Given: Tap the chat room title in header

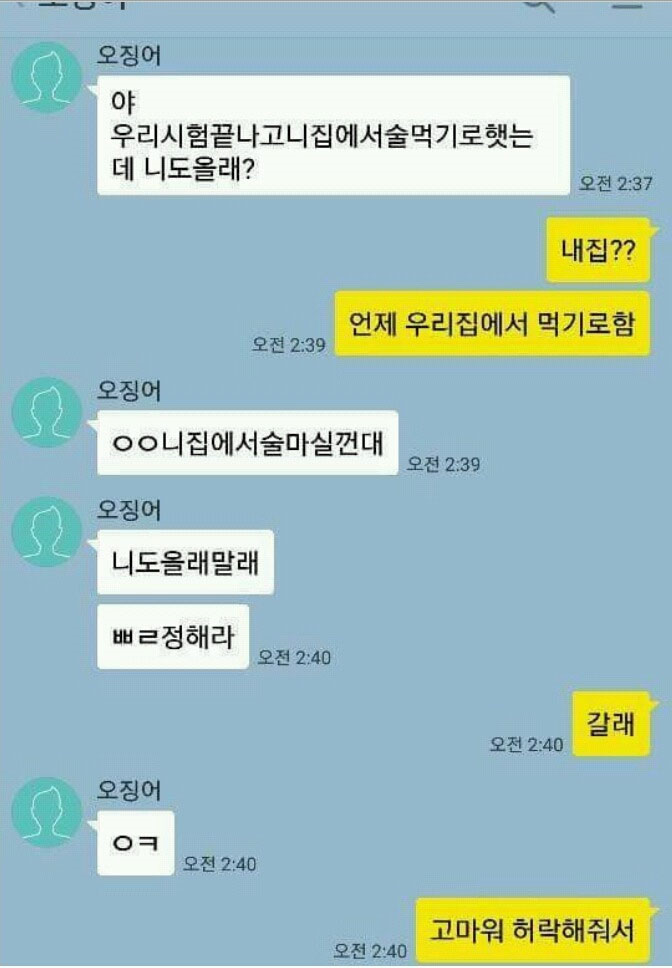Looking at the screenshot, I should pyautogui.click(x=83, y=4).
